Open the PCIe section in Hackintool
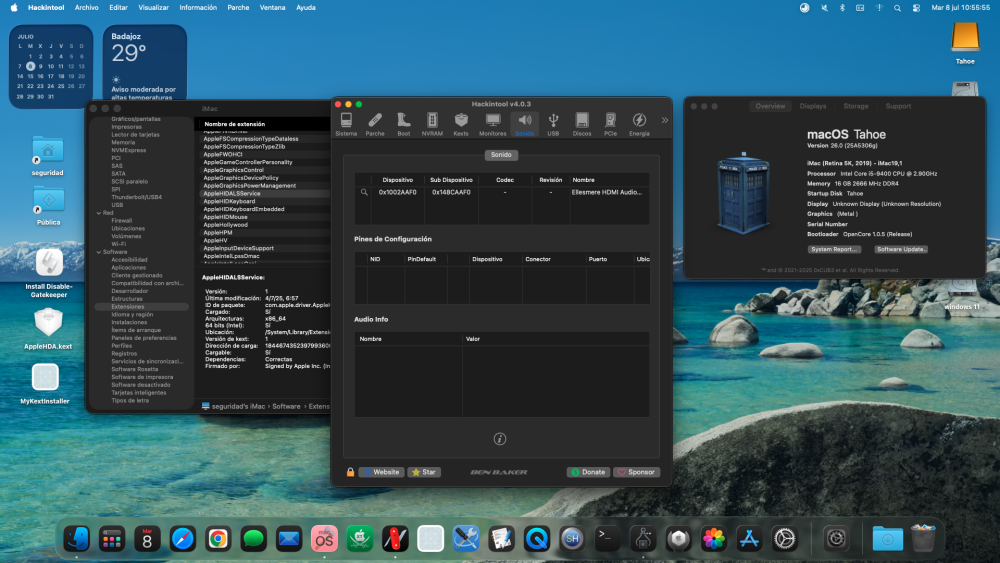Image resolution: width=1000 pixels, height=563 pixels. [610, 124]
